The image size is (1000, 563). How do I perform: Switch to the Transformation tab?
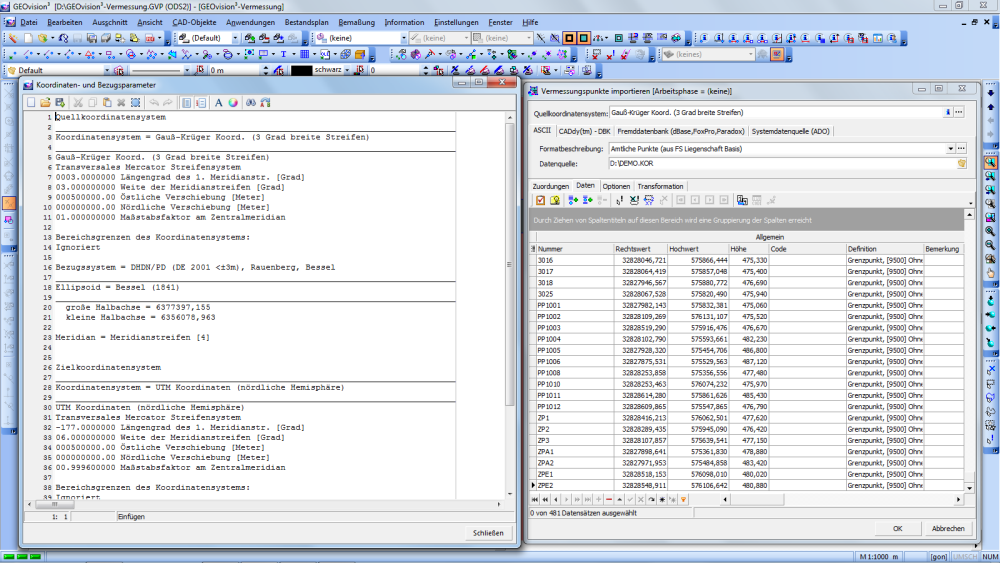coord(660,186)
